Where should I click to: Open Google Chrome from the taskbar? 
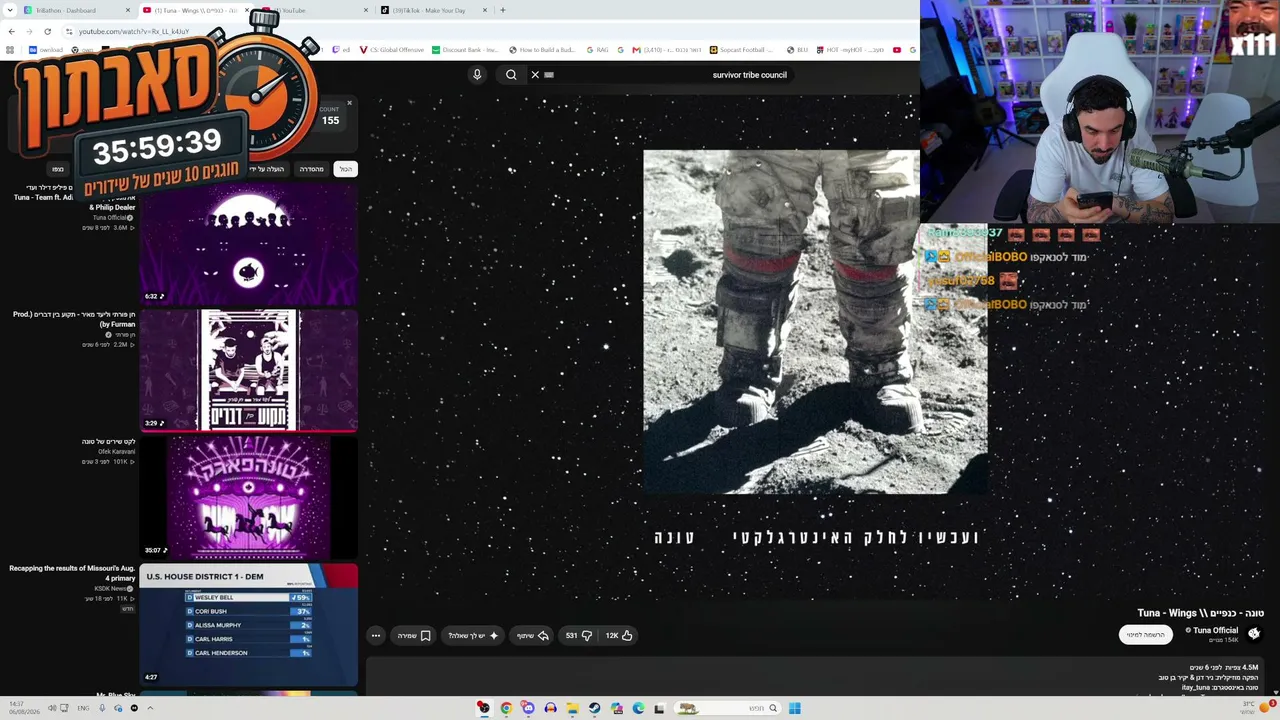click(x=506, y=708)
